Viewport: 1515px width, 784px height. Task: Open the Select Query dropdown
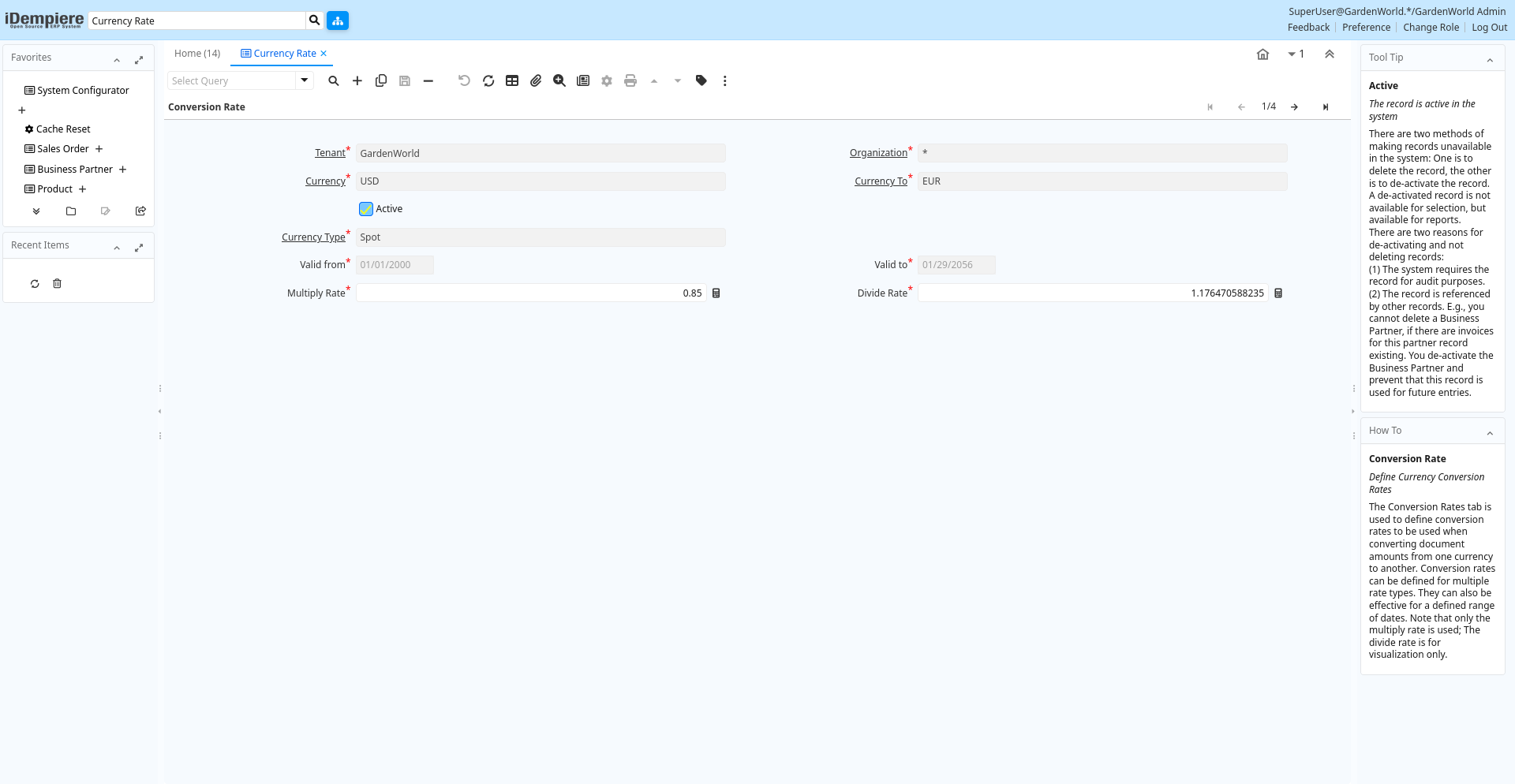coord(305,80)
